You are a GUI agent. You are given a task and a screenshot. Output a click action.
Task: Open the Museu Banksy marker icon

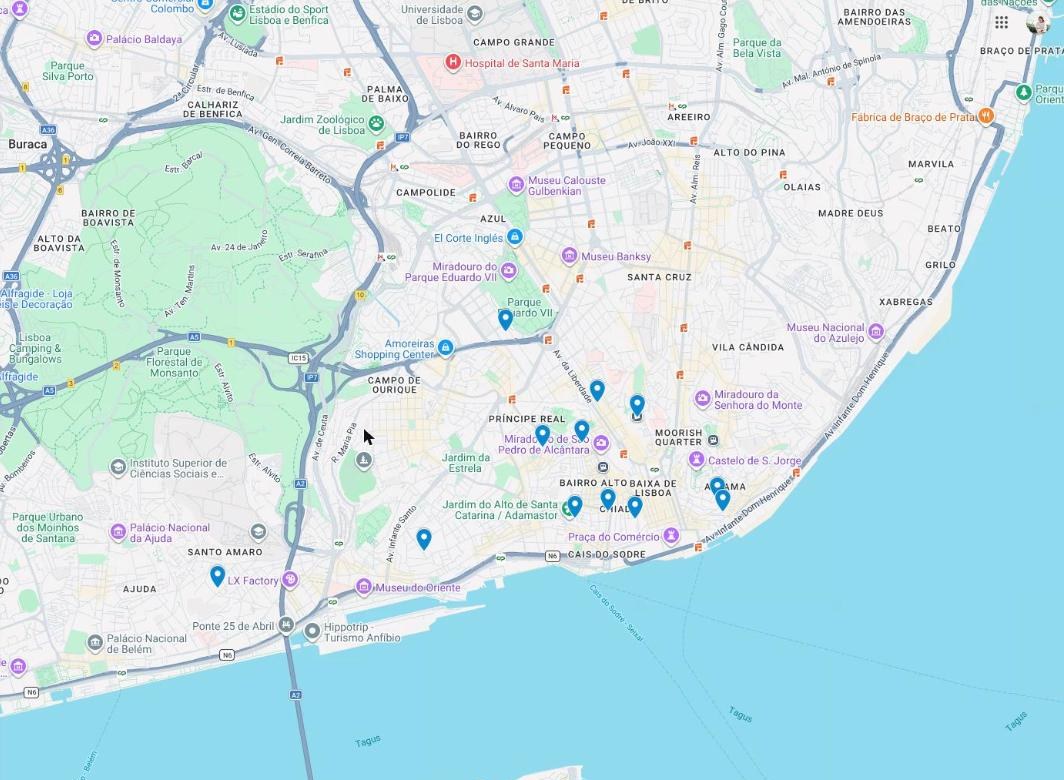click(569, 256)
